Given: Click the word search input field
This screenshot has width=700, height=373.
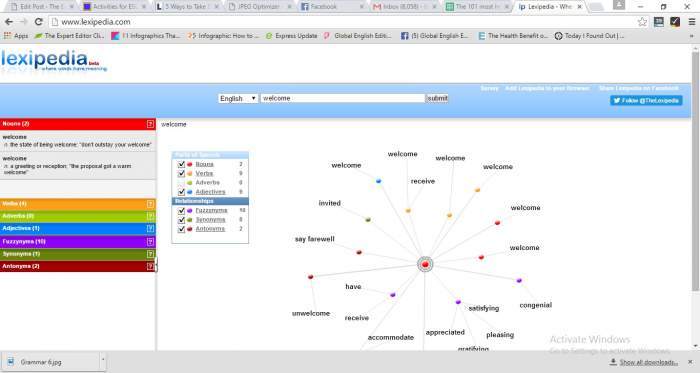Looking at the screenshot, I should pyautogui.click(x=343, y=98).
